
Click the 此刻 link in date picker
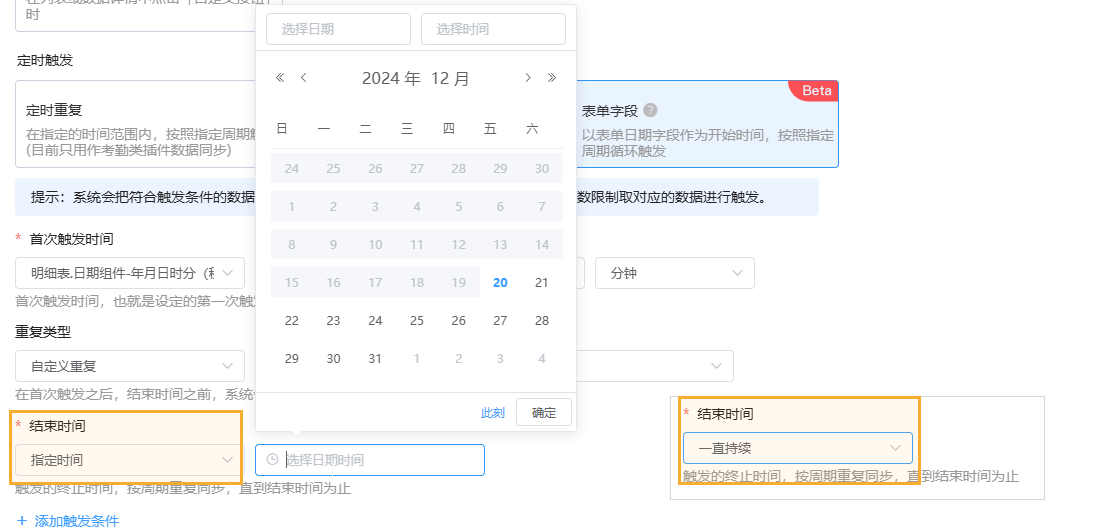pos(492,412)
